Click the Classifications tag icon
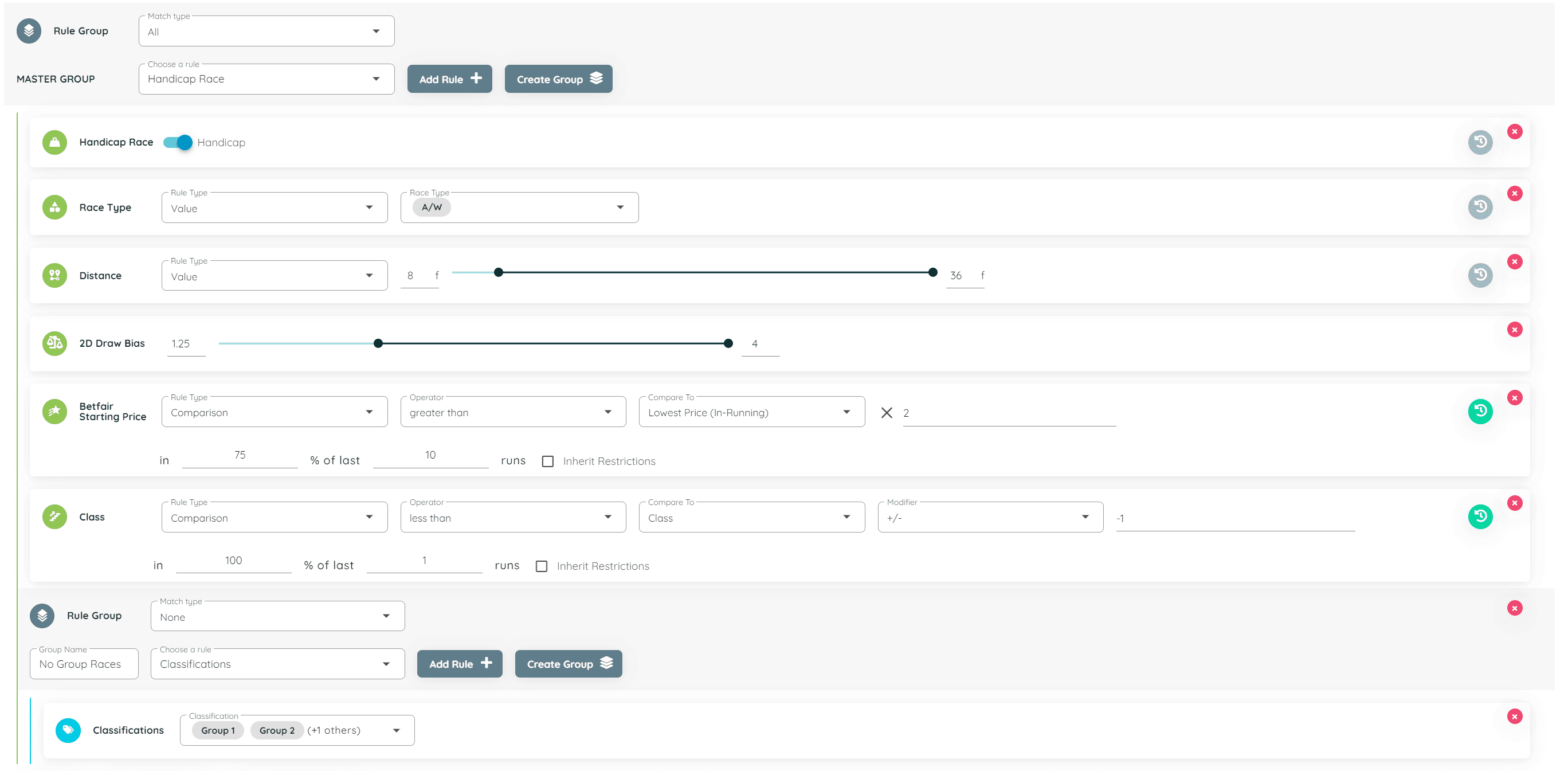1568x771 pixels. pyautogui.click(x=68, y=730)
